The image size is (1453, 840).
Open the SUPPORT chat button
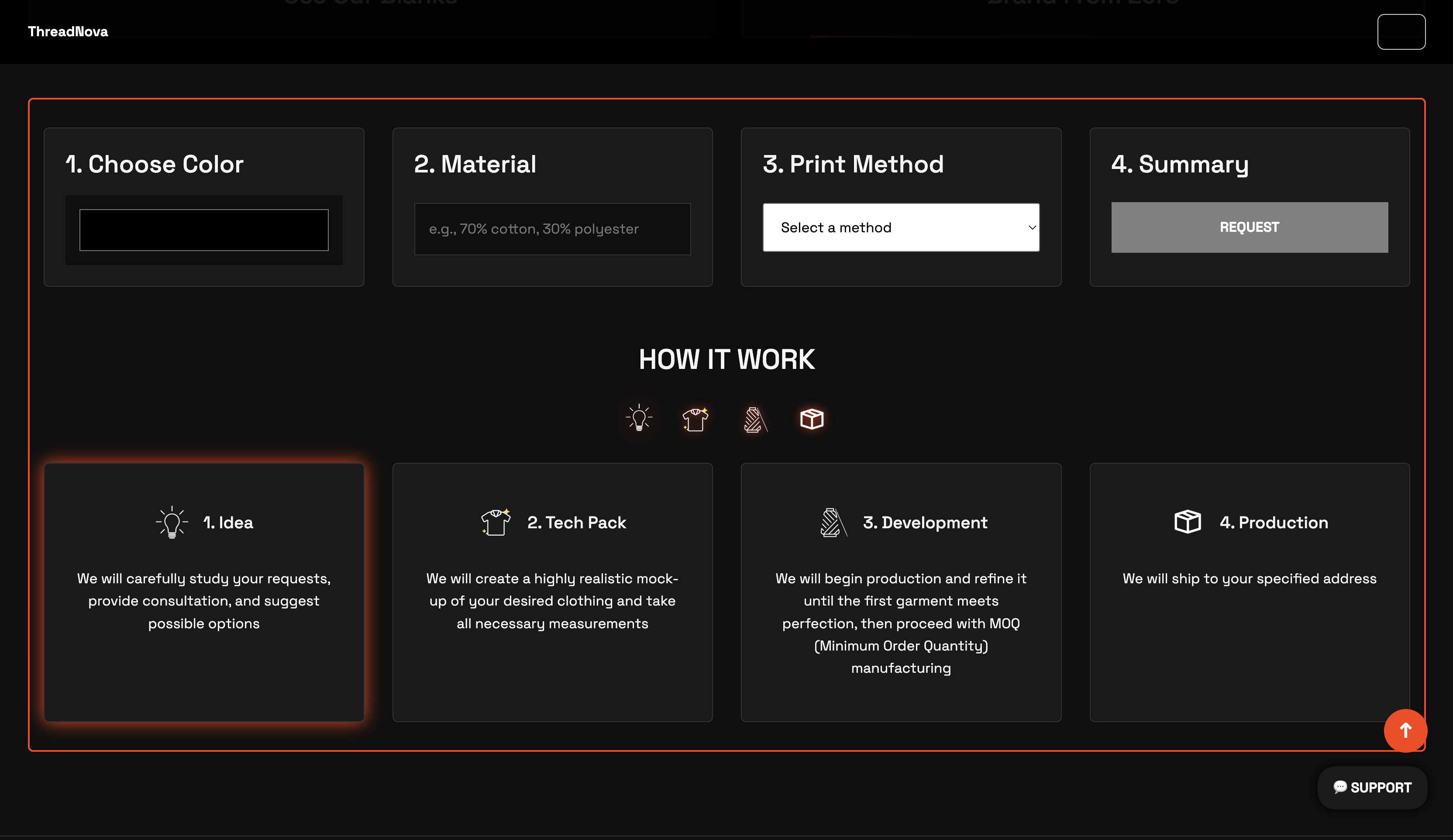point(1372,787)
